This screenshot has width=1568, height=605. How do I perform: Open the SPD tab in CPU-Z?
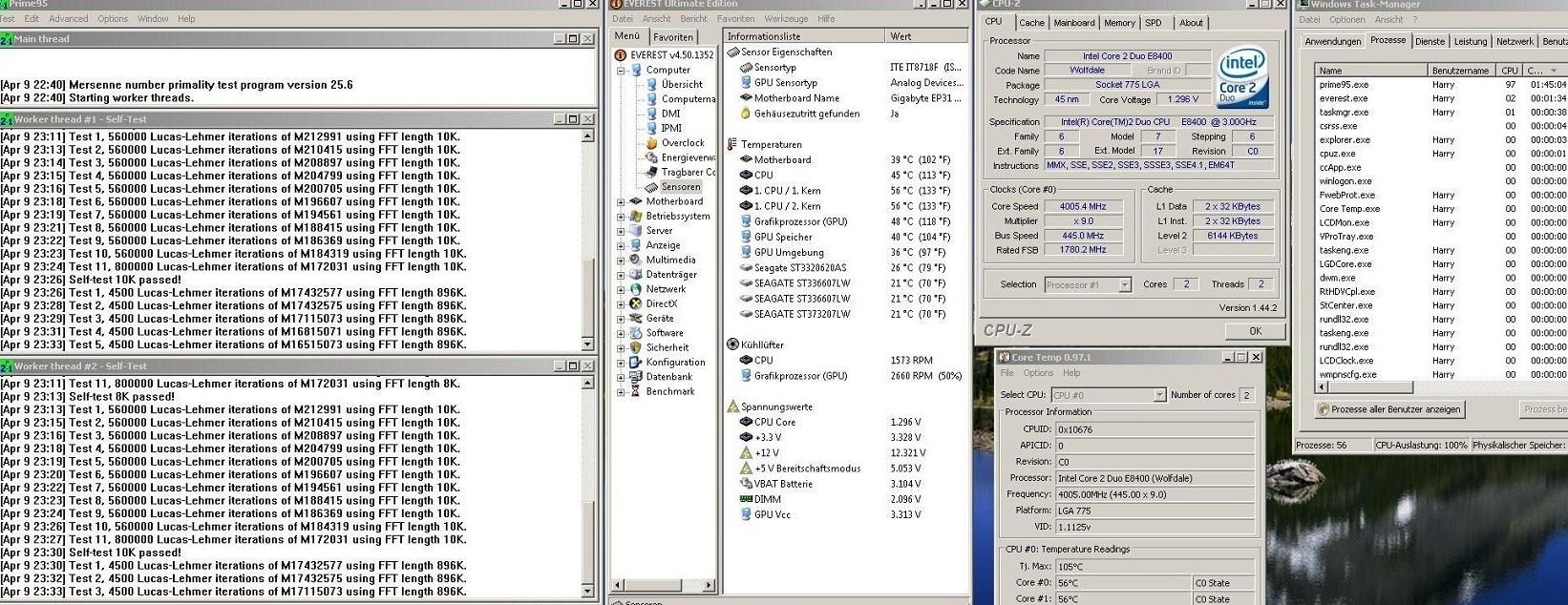click(1154, 23)
